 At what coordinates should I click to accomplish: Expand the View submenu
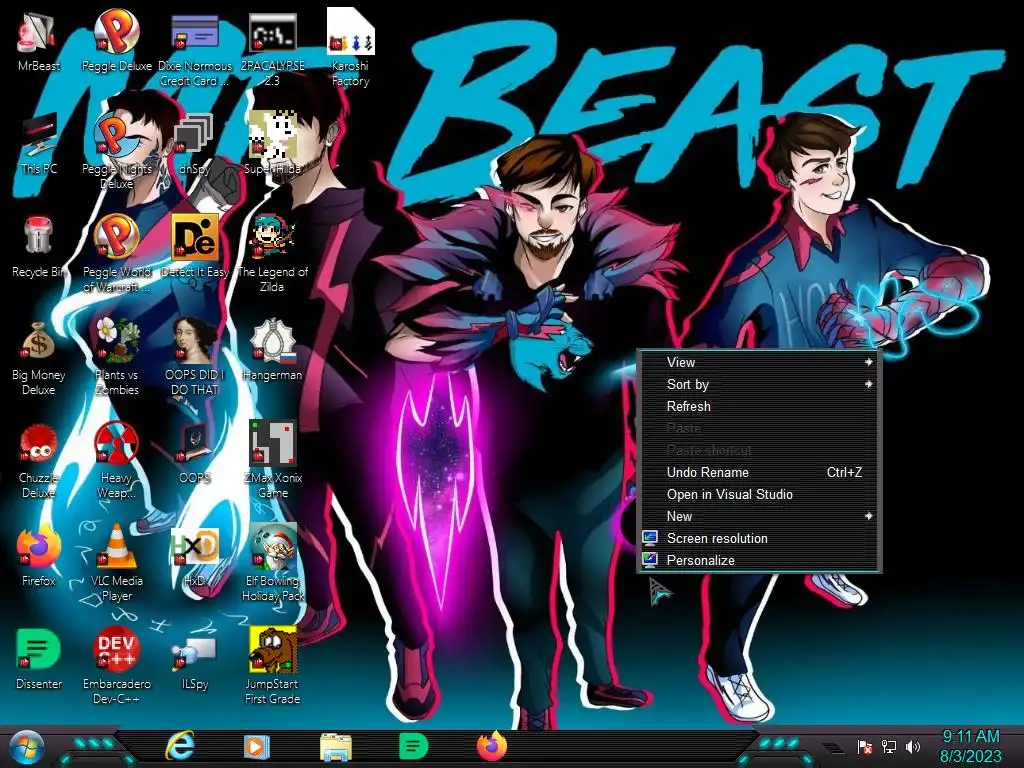point(759,362)
